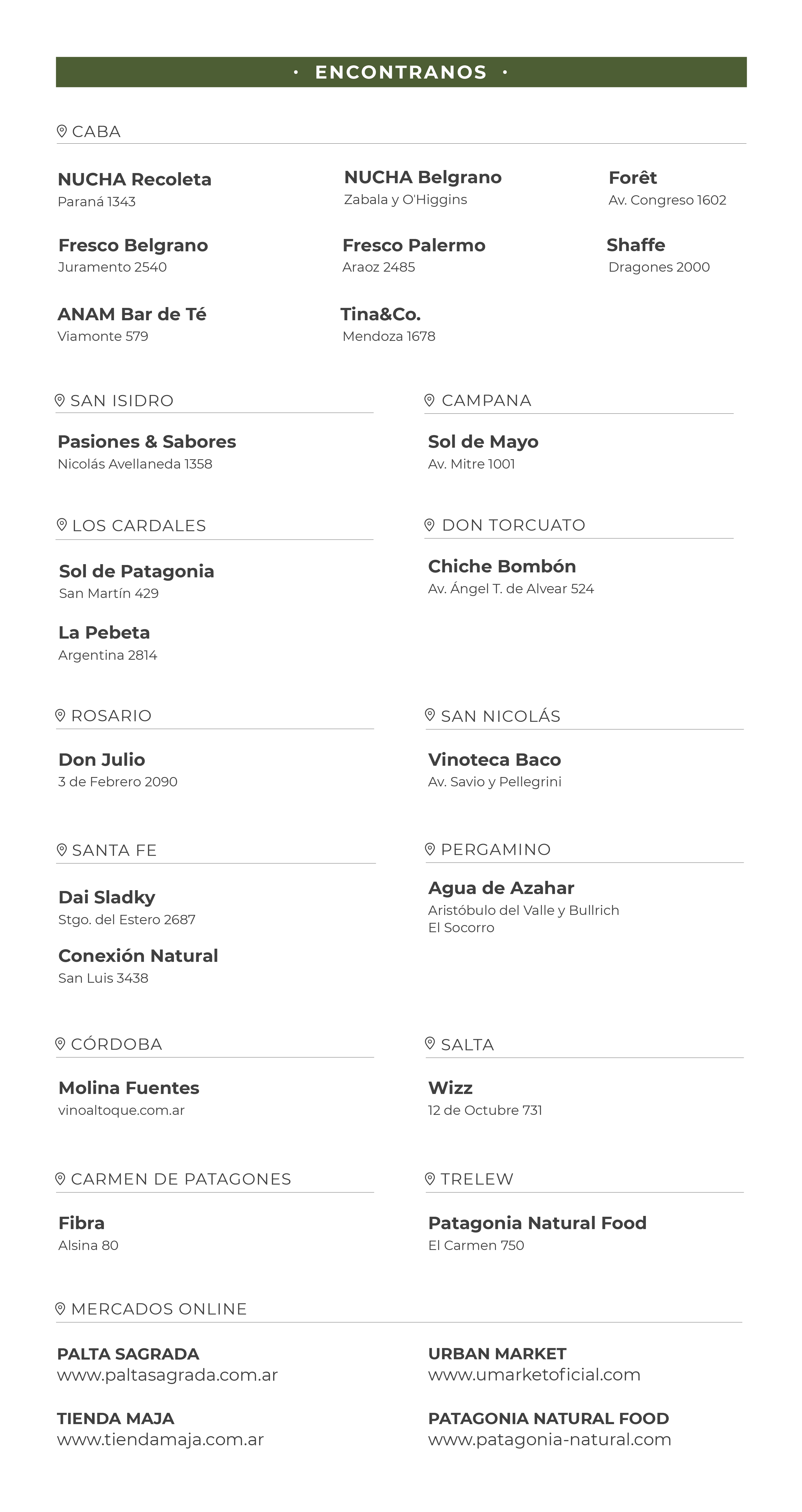Click the vinoaltoque.com.ar link under Molina Fuentes
This screenshot has width=802, height=1512.
click(121, 1110)
